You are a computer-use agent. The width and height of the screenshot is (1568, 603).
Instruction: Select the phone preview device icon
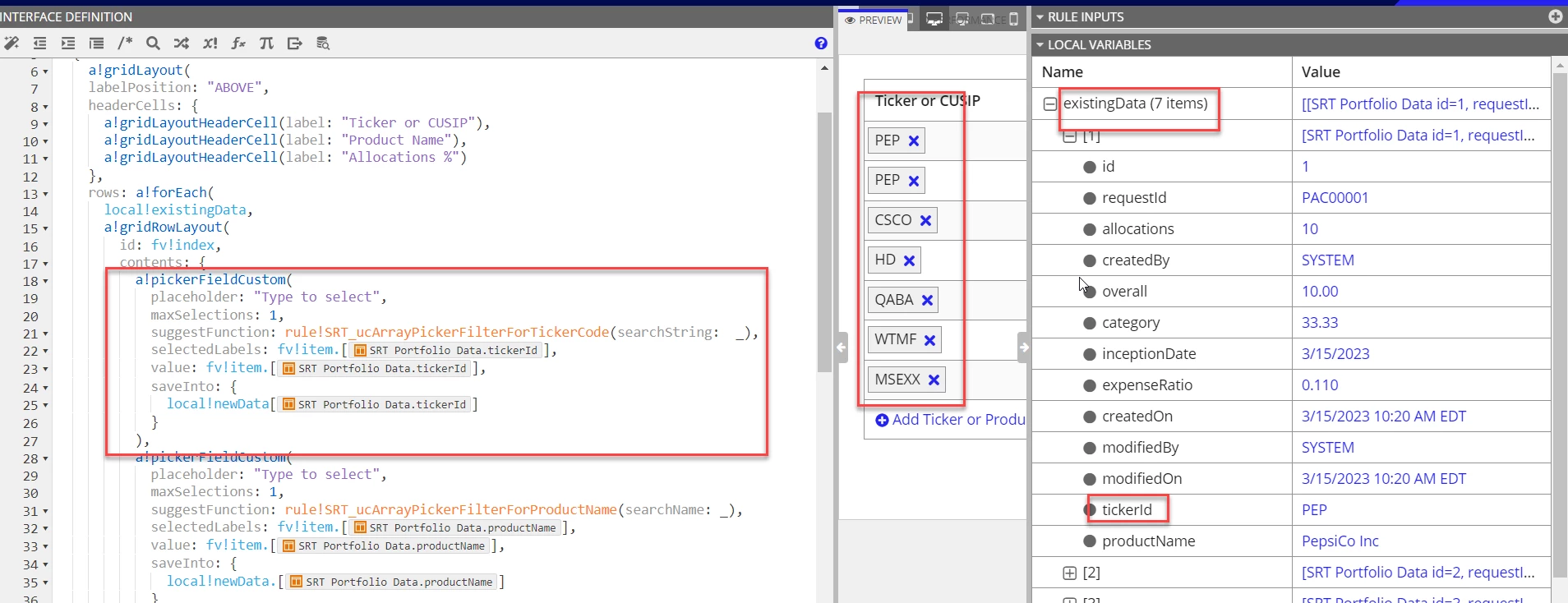(1013, 19)
